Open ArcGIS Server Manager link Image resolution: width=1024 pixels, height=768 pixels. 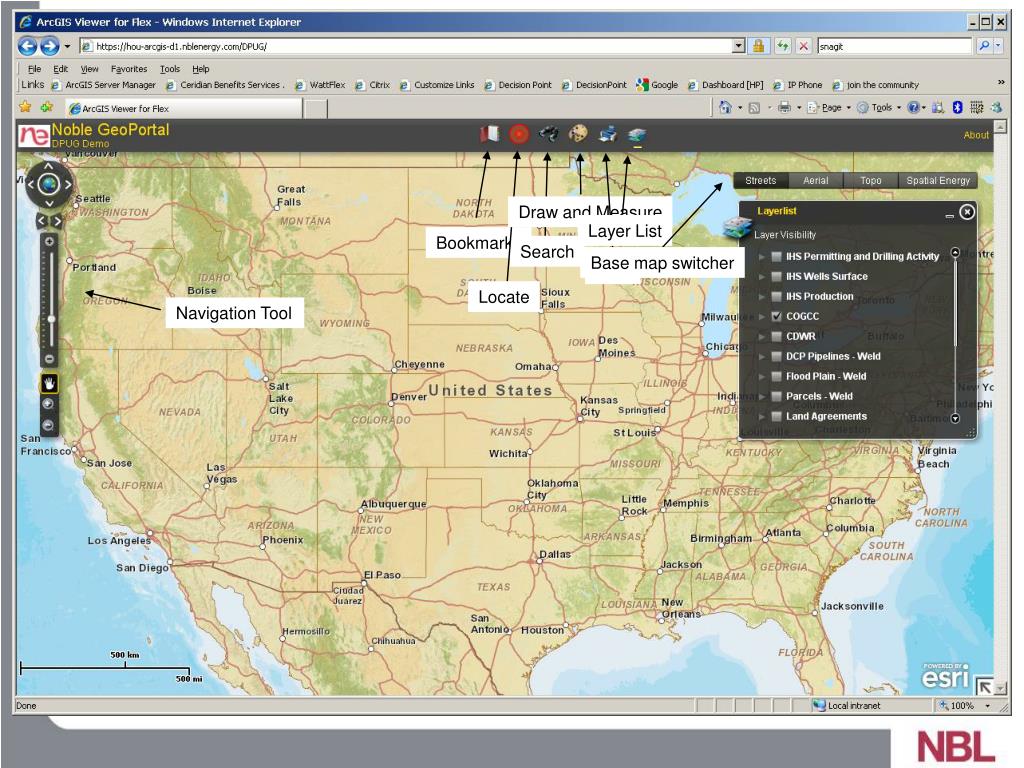pyautogui.click(x=104, y=85)
